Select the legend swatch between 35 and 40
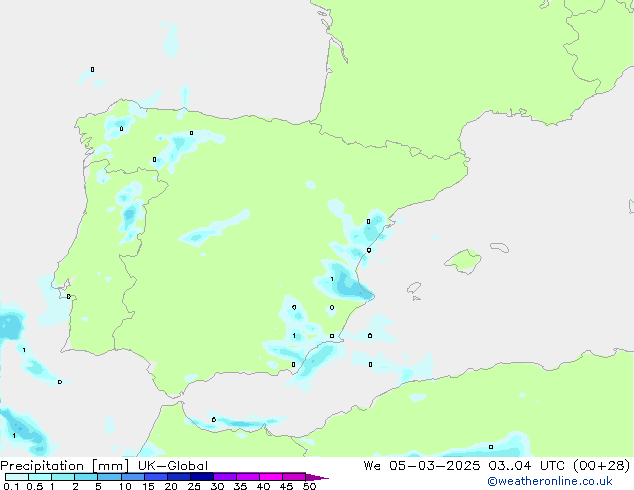This screenshot has height=490, width=634. (x=248, y=477)
